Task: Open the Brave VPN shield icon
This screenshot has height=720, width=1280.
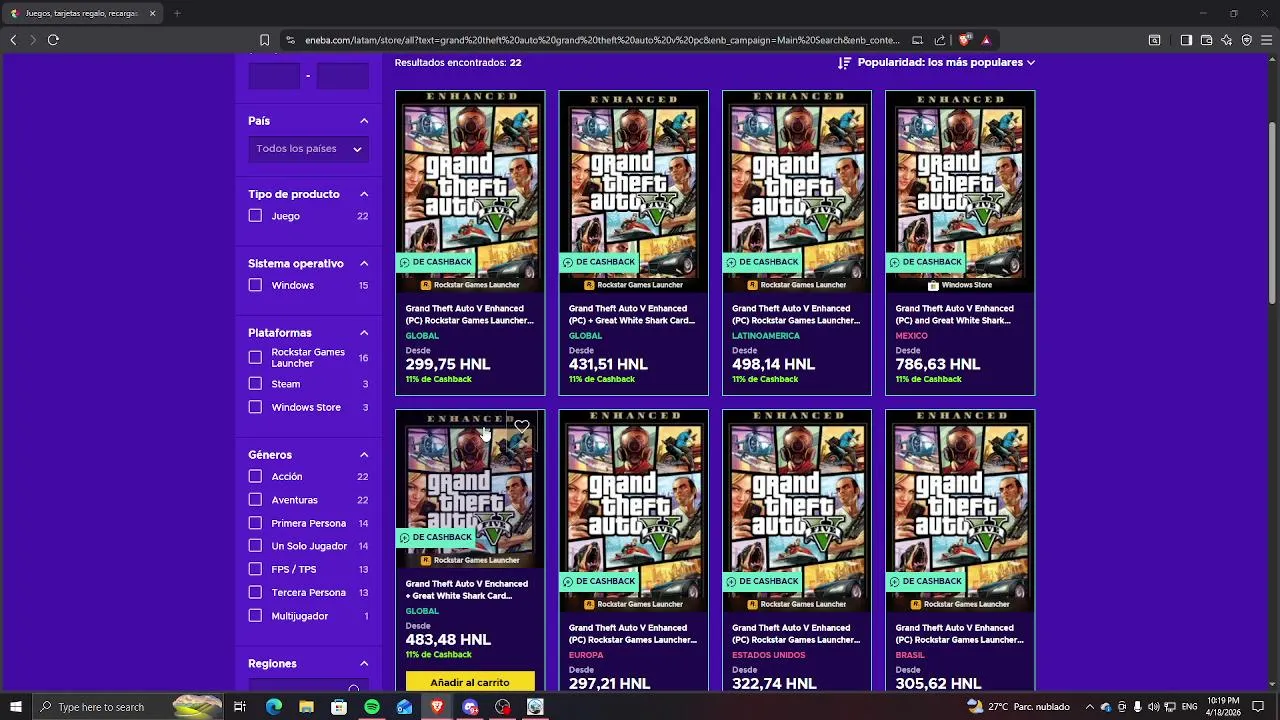Action: 1246,40
